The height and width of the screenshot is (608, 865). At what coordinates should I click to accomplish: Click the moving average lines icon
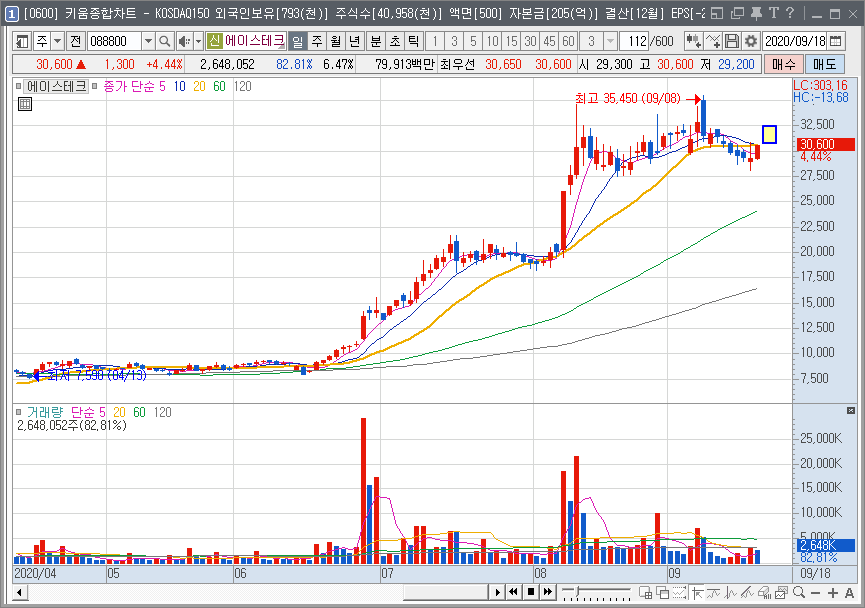(x=713, y=593)
